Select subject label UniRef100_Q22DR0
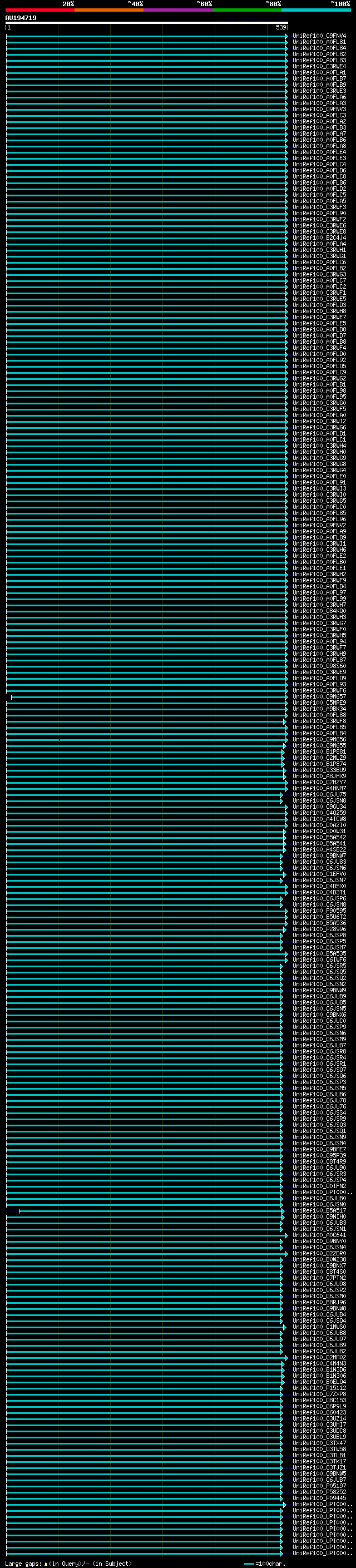The width and height of the screenshot is (356, 1568). coord(319,1253)
